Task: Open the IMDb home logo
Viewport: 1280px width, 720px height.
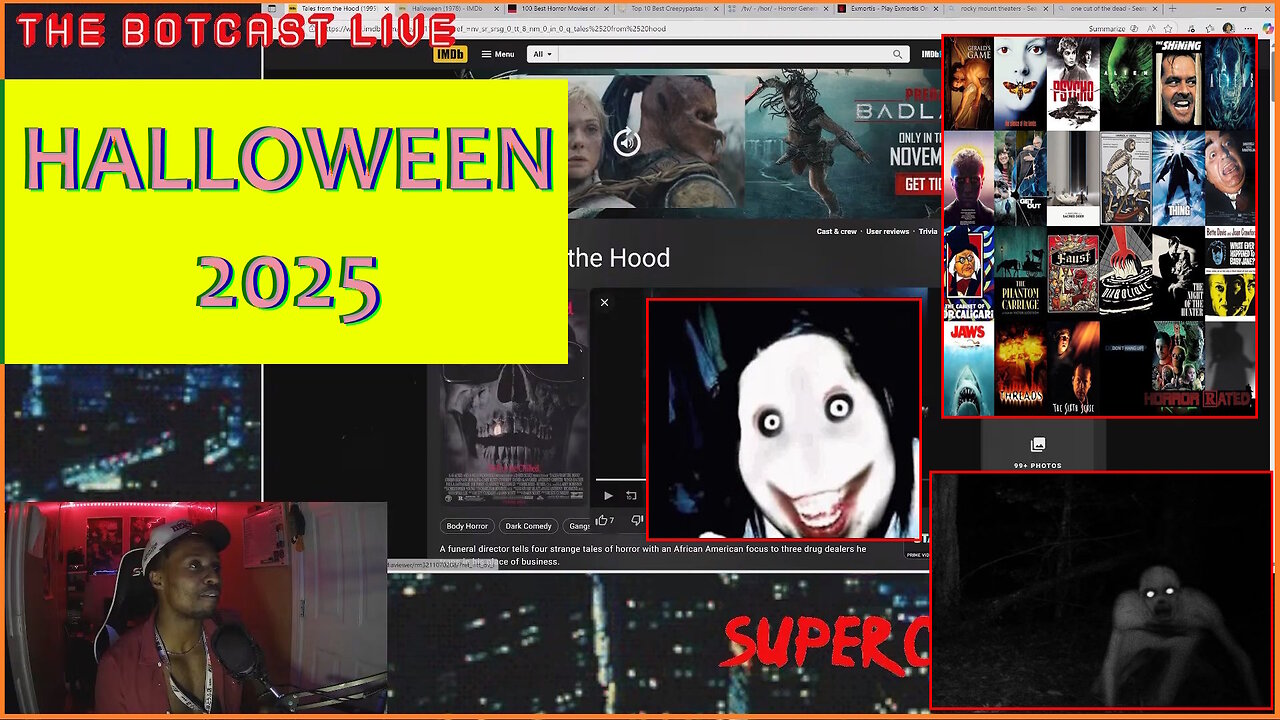Action: tap(450, 54)
